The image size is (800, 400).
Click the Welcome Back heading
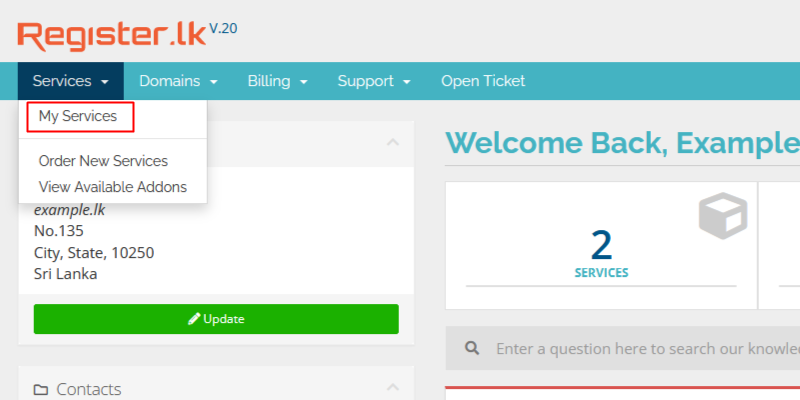click(x=620, y=143)
